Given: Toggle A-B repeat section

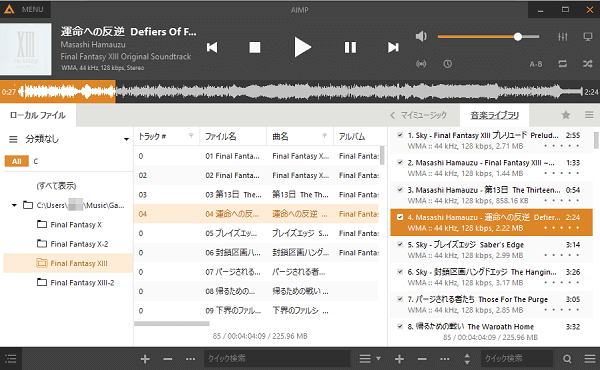Looking at the screenshot, I should [x=536, y=64].
